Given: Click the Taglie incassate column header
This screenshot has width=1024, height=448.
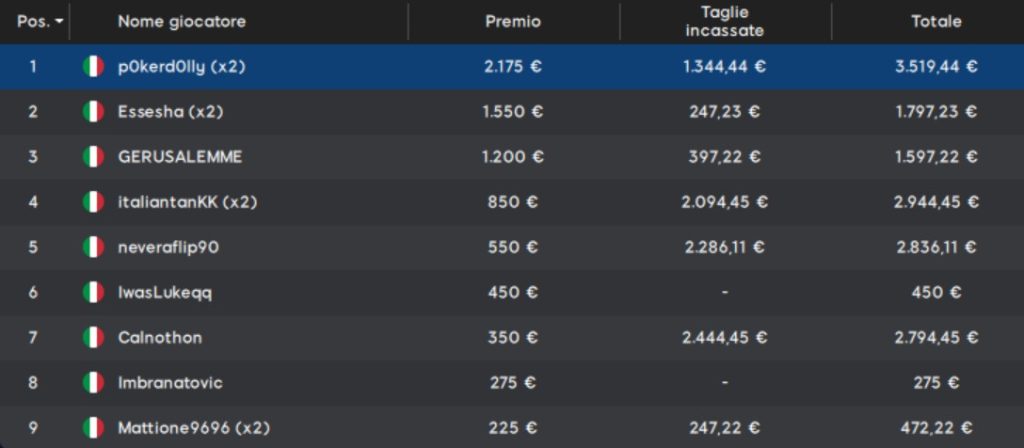Looking at the screenshot, I should 725,22.
